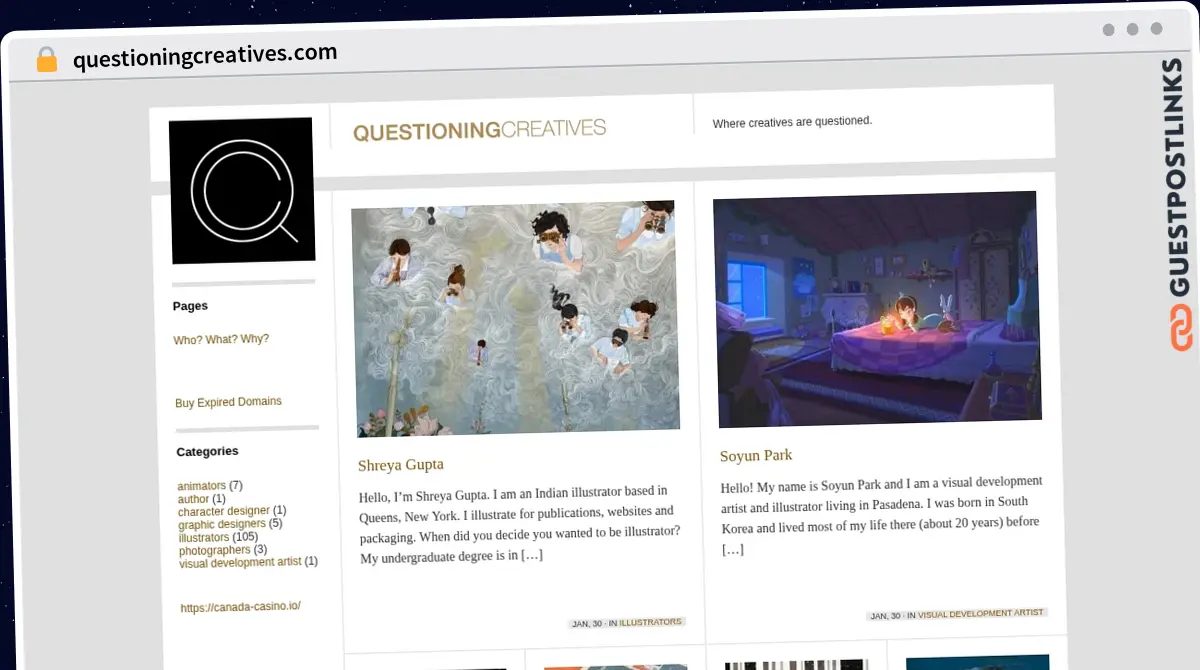This screenshot has width=1200, height=670.
Task: Open the Who? What? Why? page
Action: click(x=221, y=340)
